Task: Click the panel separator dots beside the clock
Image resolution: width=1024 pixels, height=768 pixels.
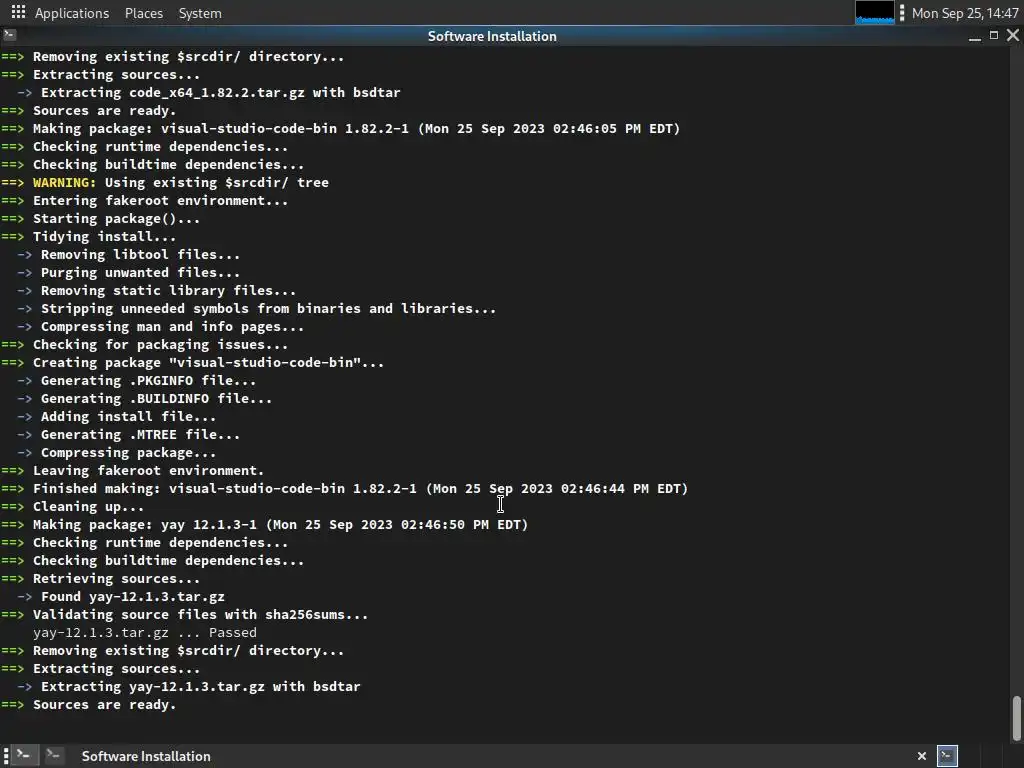Action: tap(902, 13)
